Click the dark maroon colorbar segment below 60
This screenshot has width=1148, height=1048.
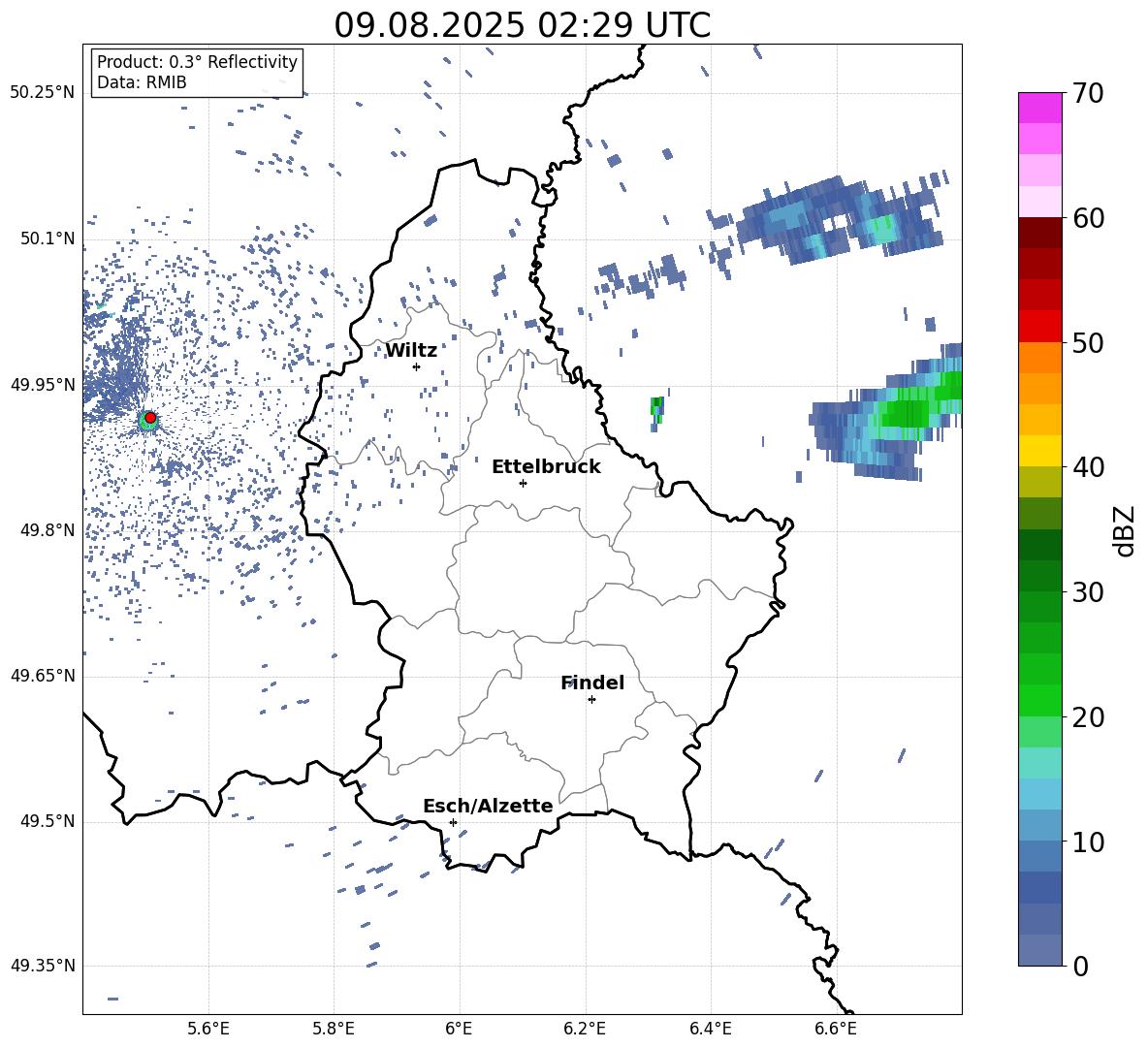[x=1039, y=234]
